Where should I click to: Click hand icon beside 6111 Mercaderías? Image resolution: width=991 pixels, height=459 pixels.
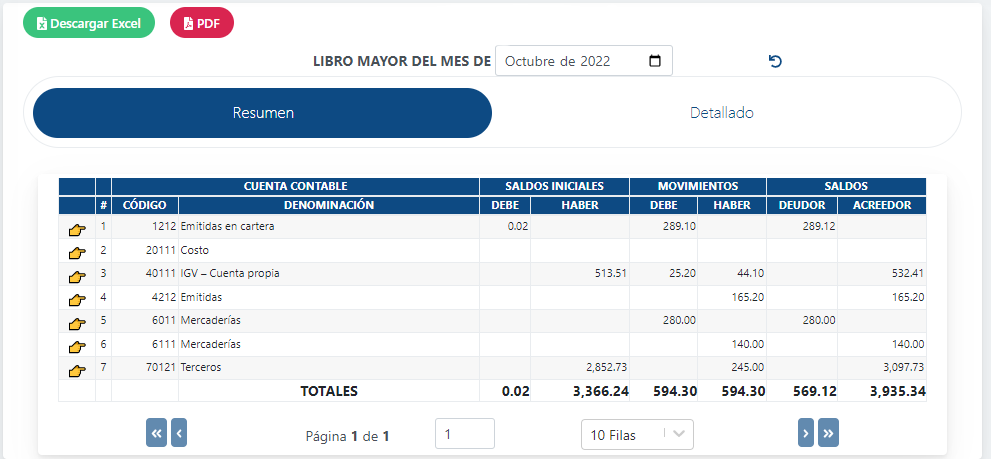point(76,346)
